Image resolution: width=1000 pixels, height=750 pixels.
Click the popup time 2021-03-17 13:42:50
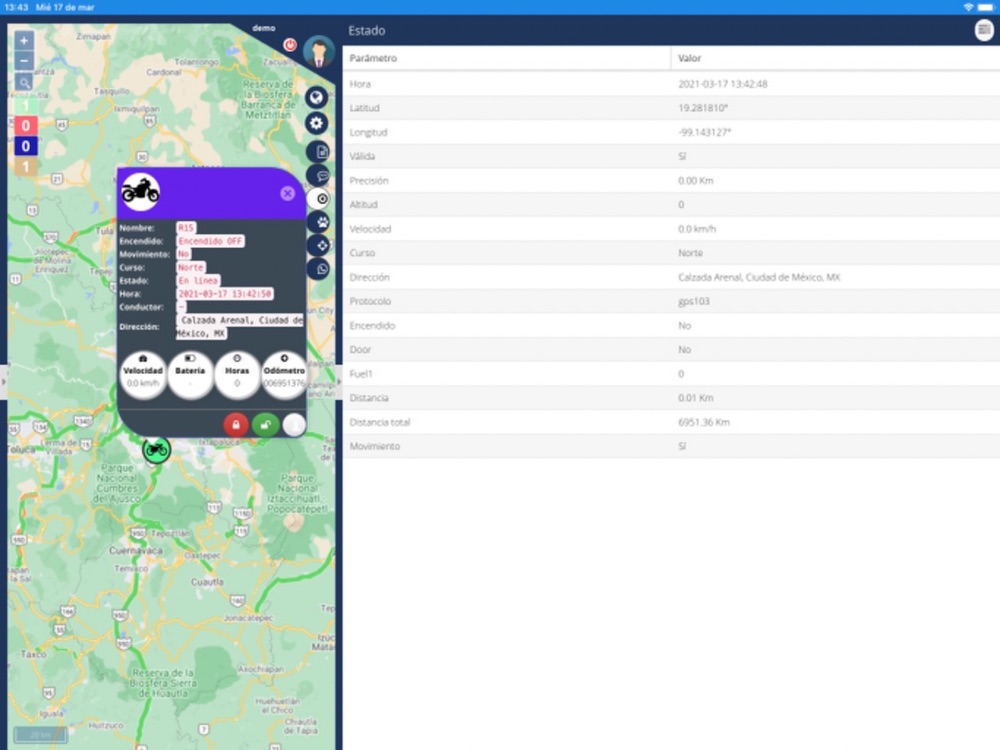pos(225,294)
